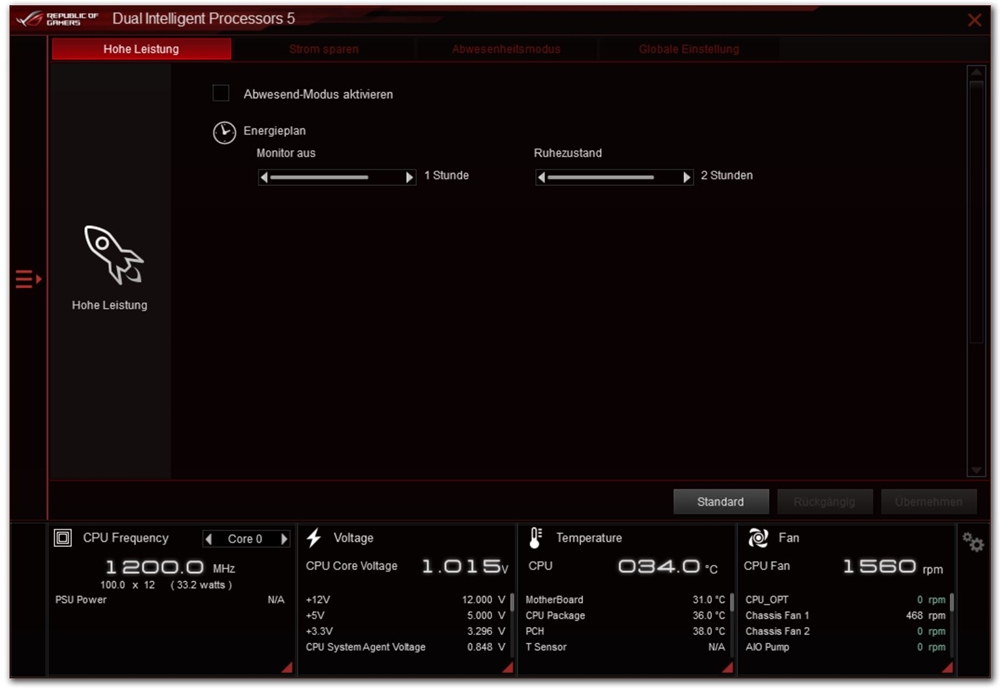Click the Chassis Fan 1 row

[x=846, y=616]
